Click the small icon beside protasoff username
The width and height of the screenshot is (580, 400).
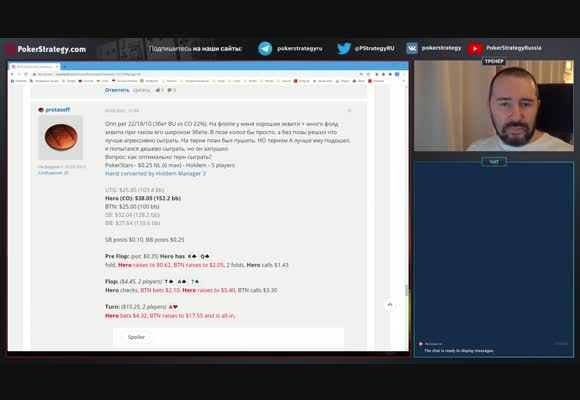(x=41, y=110)
